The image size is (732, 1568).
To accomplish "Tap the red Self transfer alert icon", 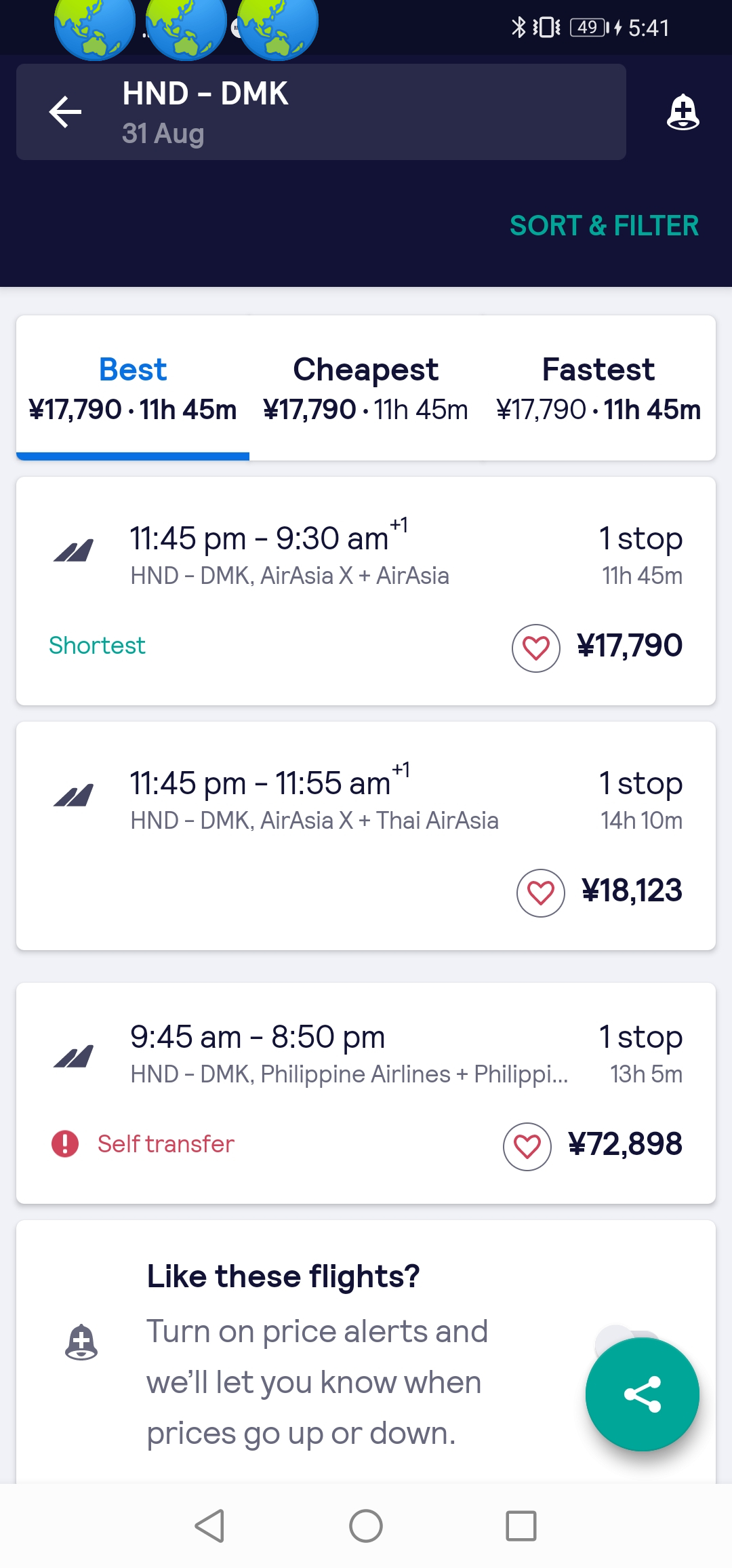I will [x=65, y=1144].
